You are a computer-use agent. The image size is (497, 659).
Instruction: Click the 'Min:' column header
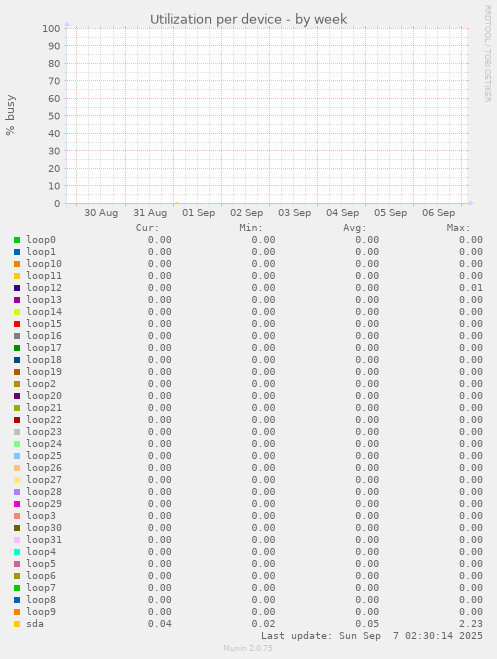pos(251,228)
